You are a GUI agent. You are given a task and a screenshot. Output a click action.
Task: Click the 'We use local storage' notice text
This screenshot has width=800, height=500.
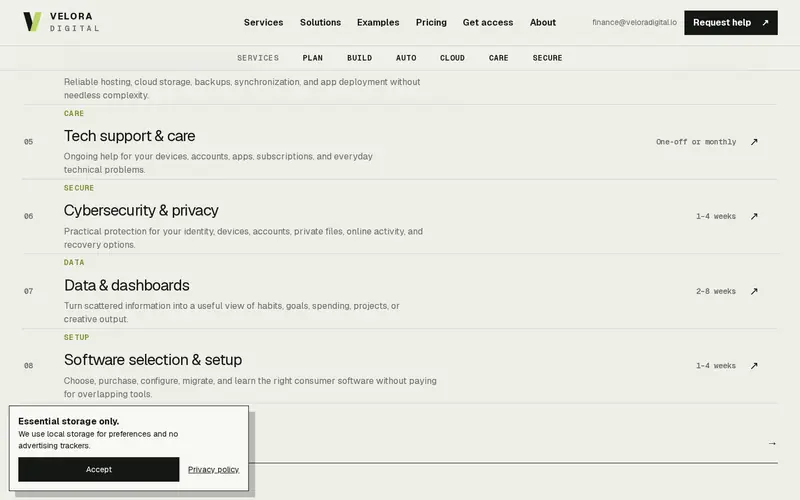[x=98, y=440]
